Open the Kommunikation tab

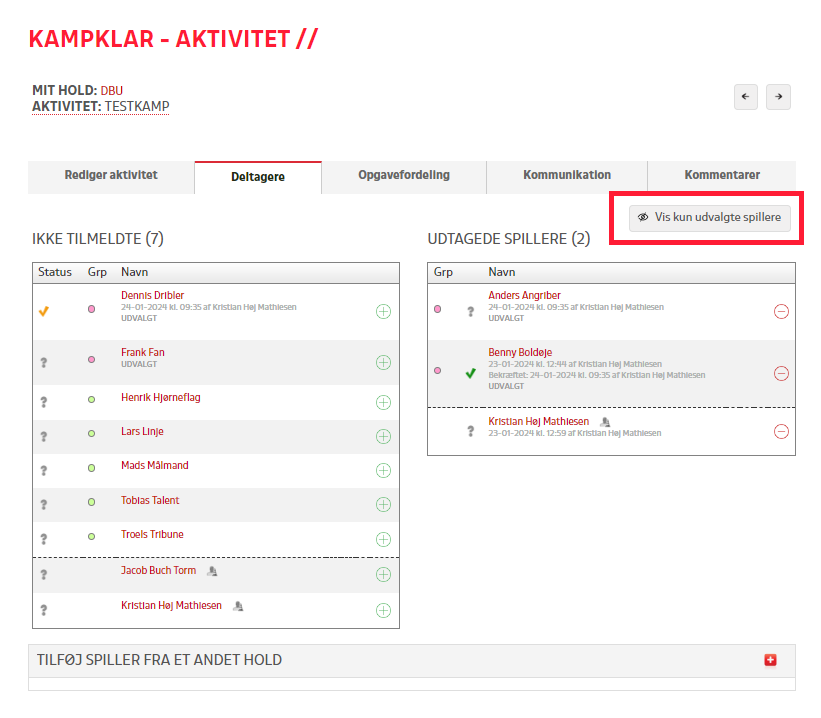pyautogui.click(x=566, y=176)
